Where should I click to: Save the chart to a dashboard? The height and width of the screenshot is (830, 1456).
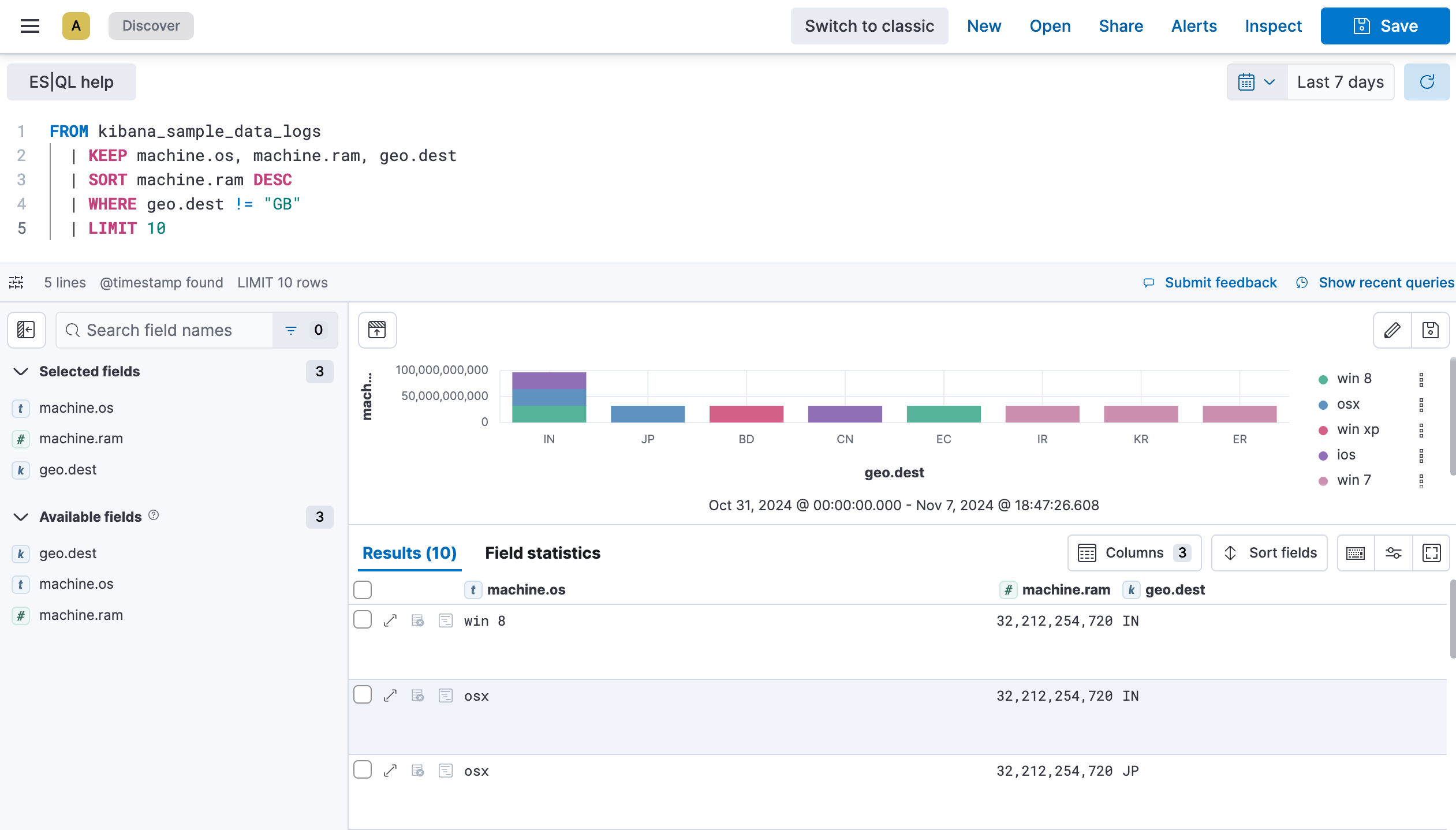pos(1431,330)
